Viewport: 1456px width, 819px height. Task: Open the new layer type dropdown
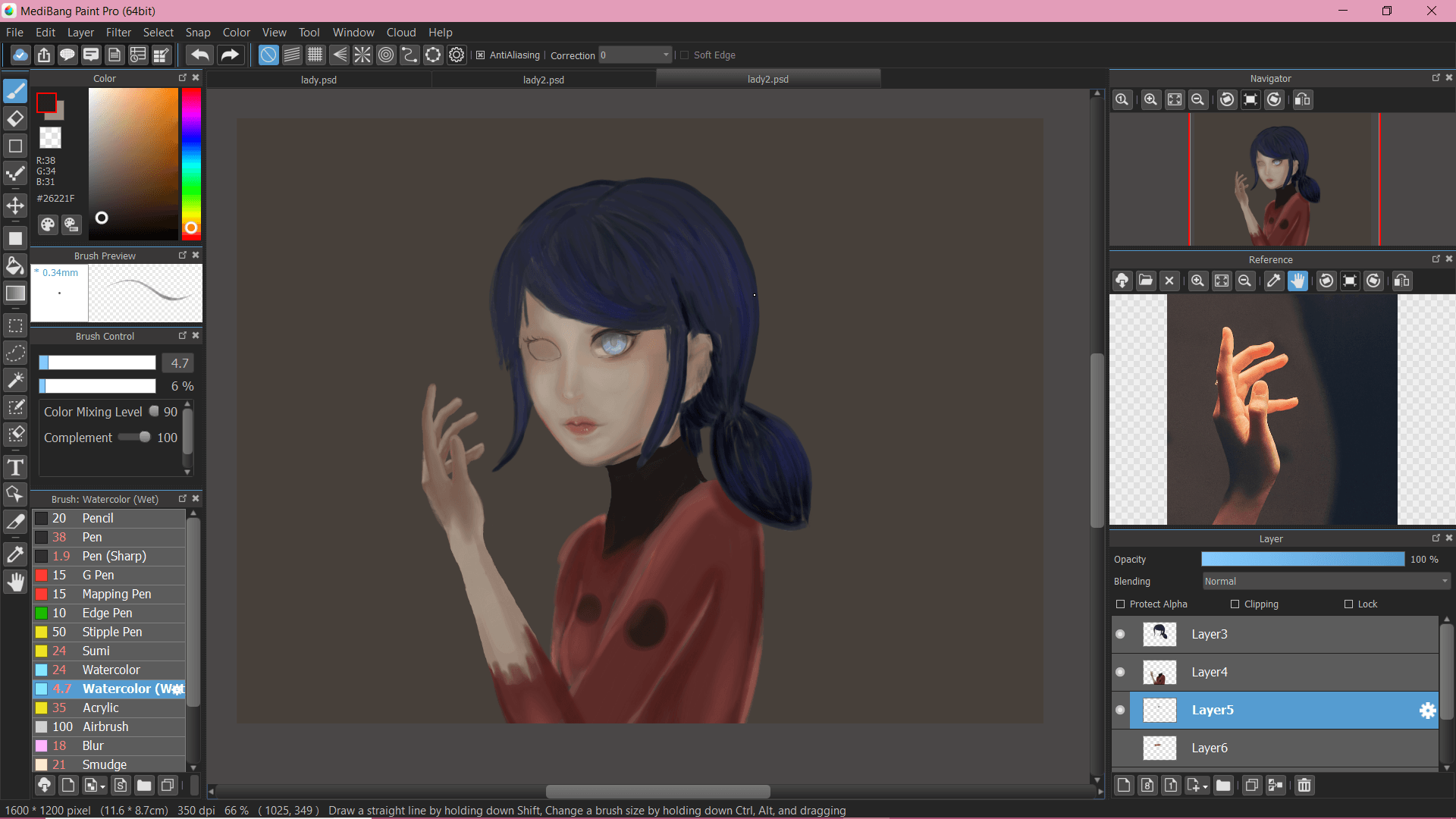pyautogui.click(x=1205, y=786)
